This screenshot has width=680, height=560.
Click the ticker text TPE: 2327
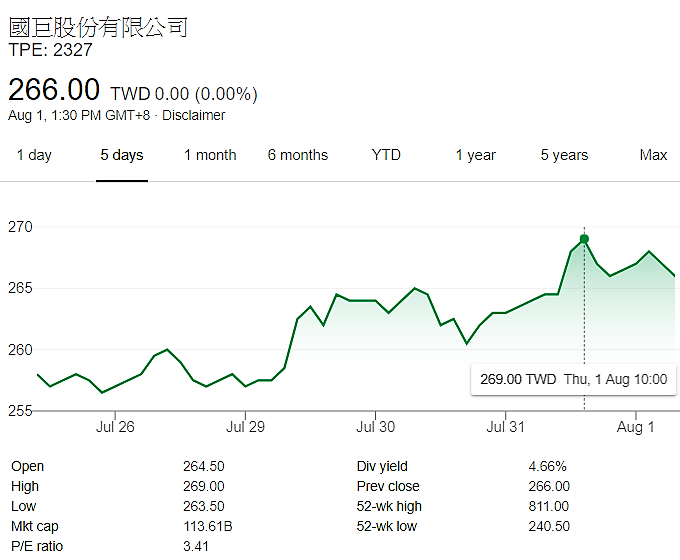coord(50,50)
